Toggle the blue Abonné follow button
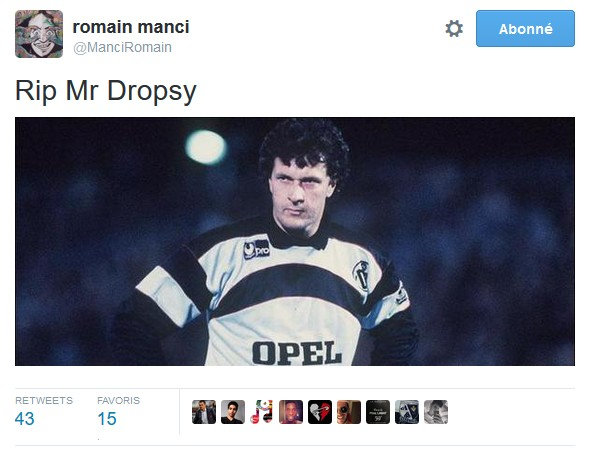591x450 pixels. 525,29
